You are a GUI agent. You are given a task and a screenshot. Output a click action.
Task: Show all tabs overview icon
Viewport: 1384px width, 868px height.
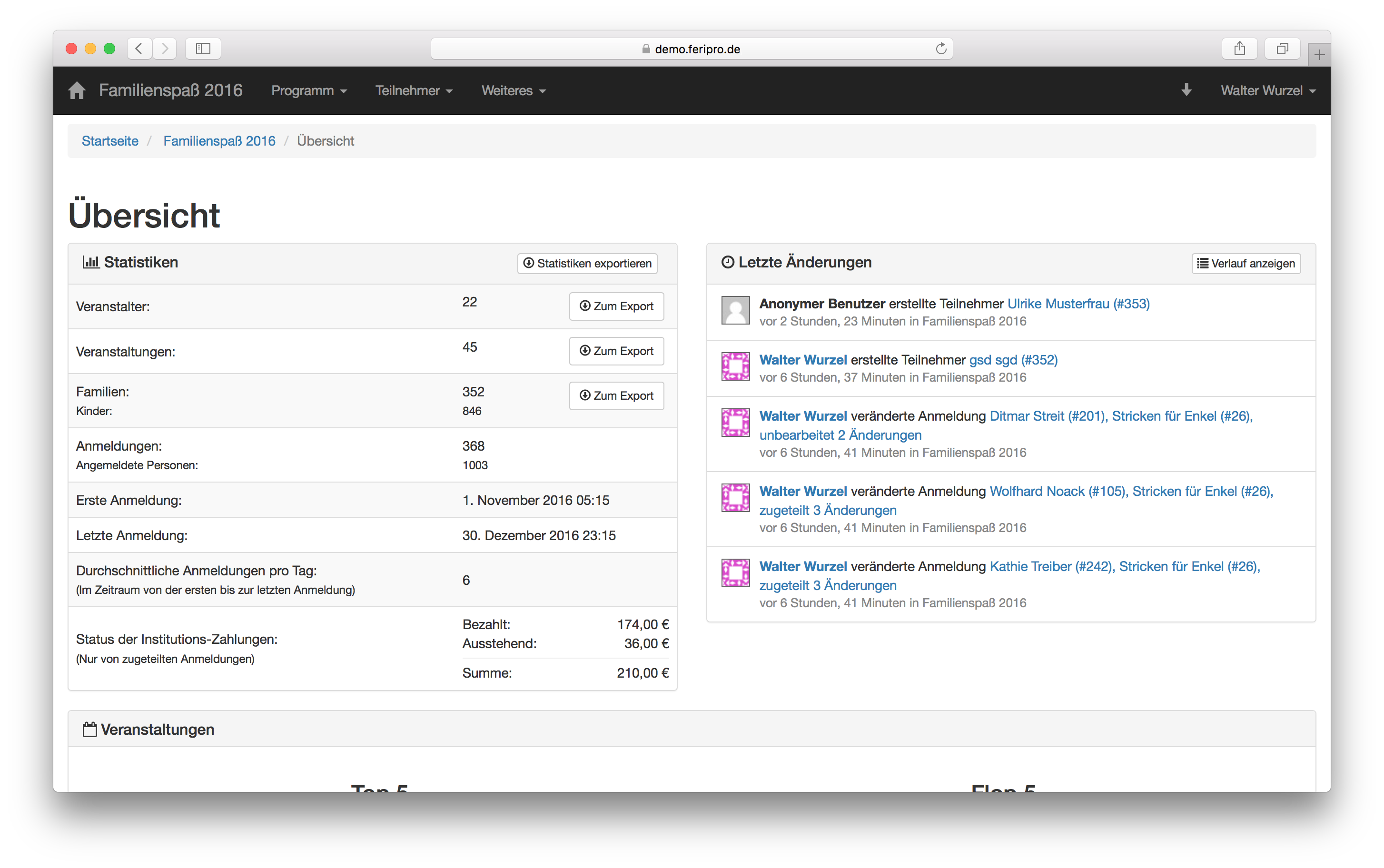[x=1282, y=49]
